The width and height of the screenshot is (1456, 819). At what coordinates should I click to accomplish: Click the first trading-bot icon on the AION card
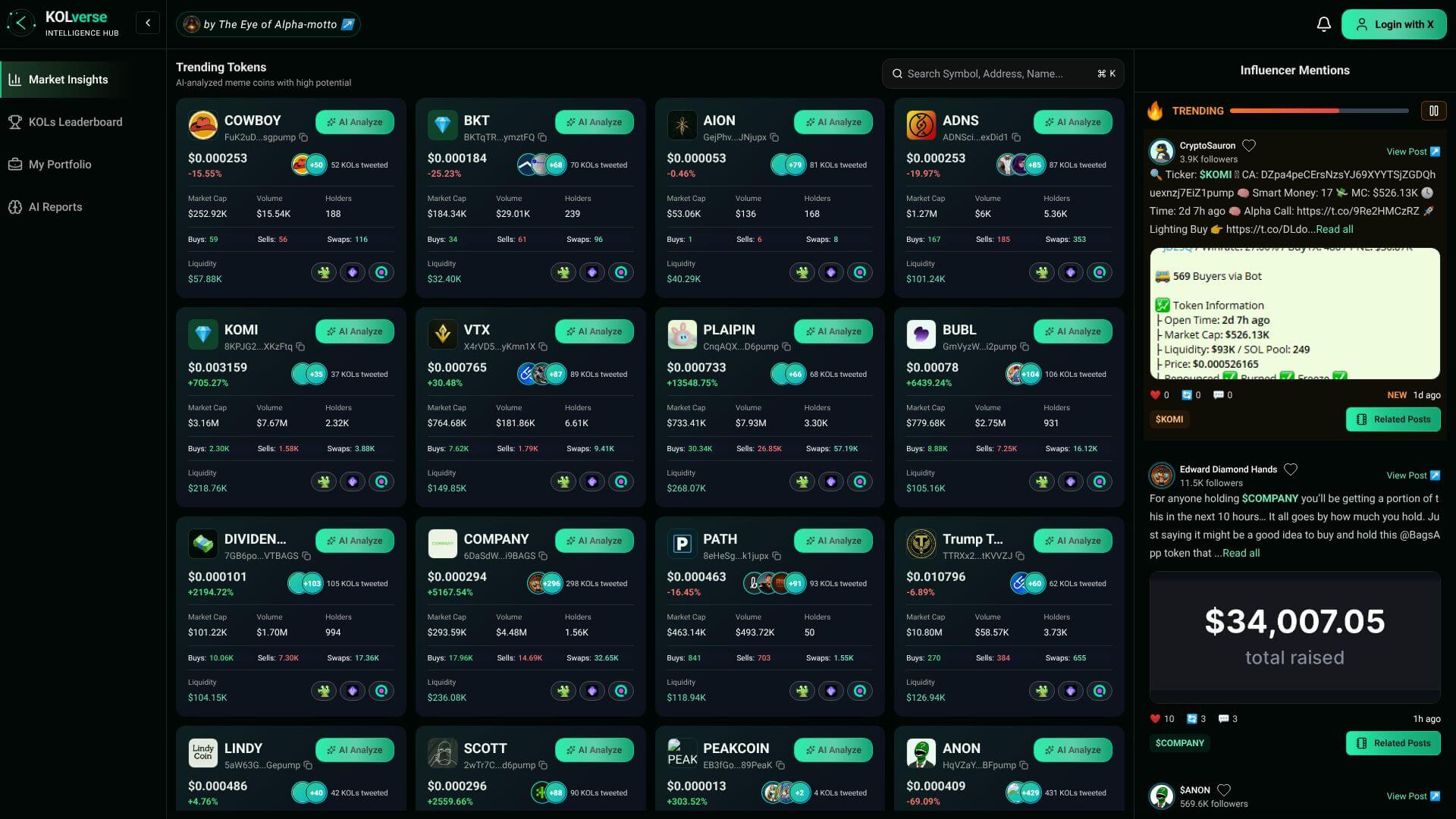coord(802,272)
